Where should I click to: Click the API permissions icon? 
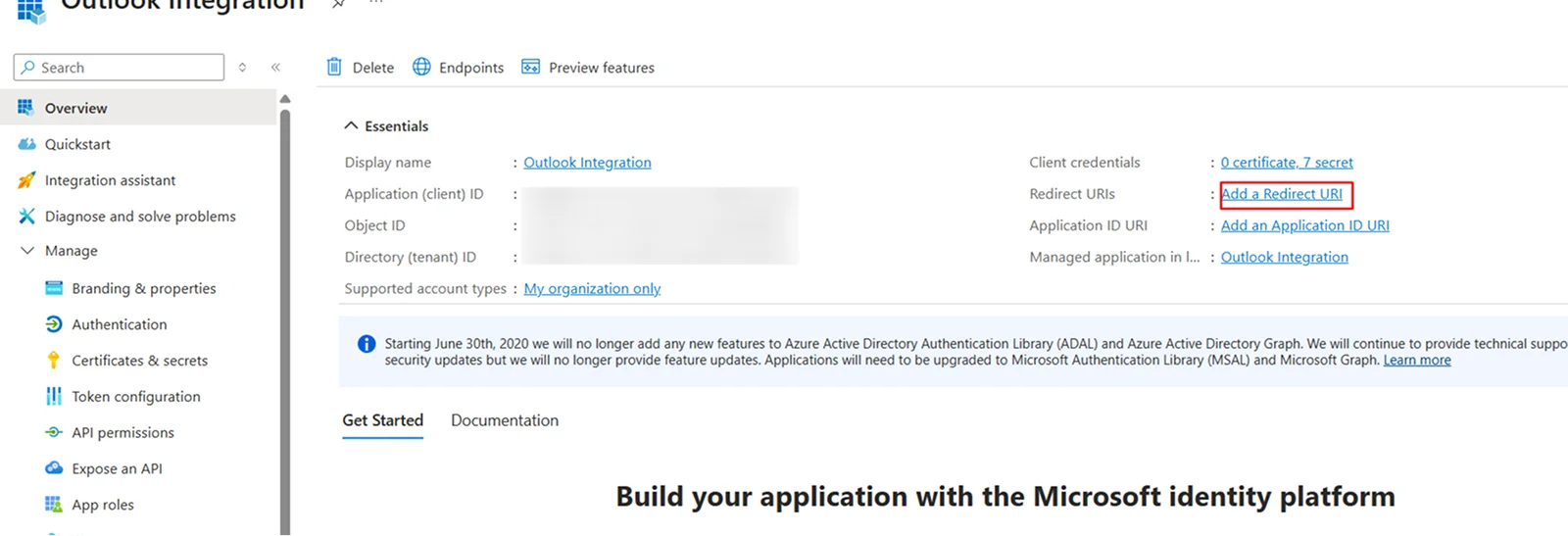click(x=54, y=432)
